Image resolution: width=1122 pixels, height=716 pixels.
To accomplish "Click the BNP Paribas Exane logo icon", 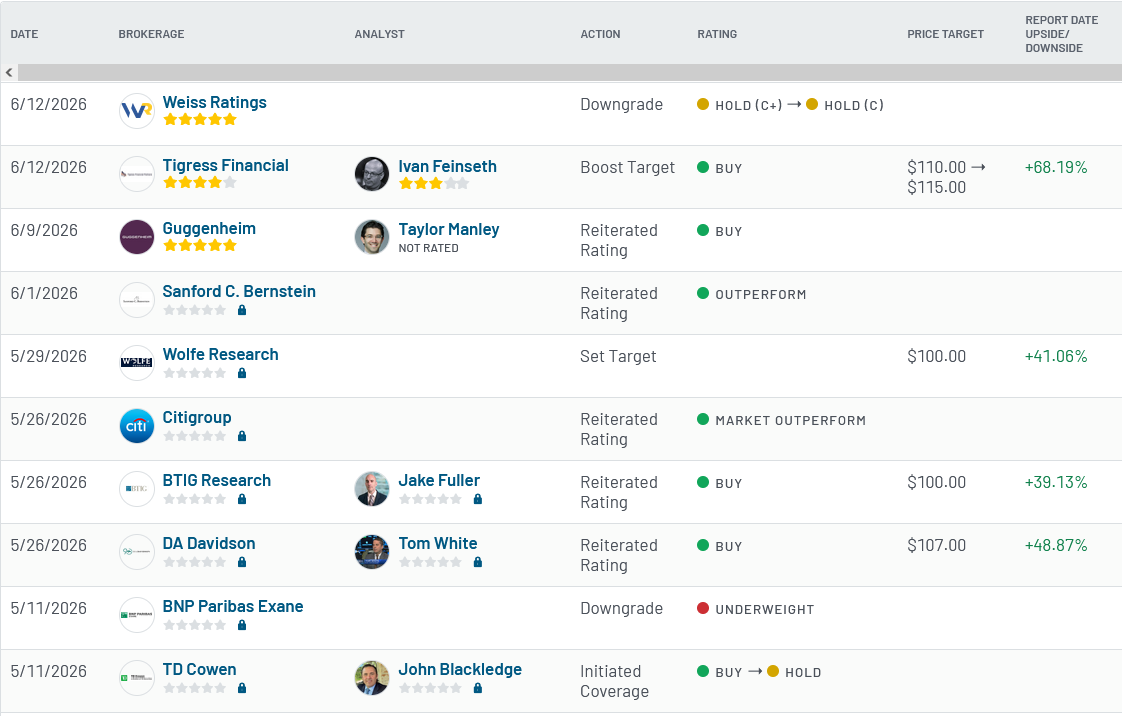I will pos(137,614).
